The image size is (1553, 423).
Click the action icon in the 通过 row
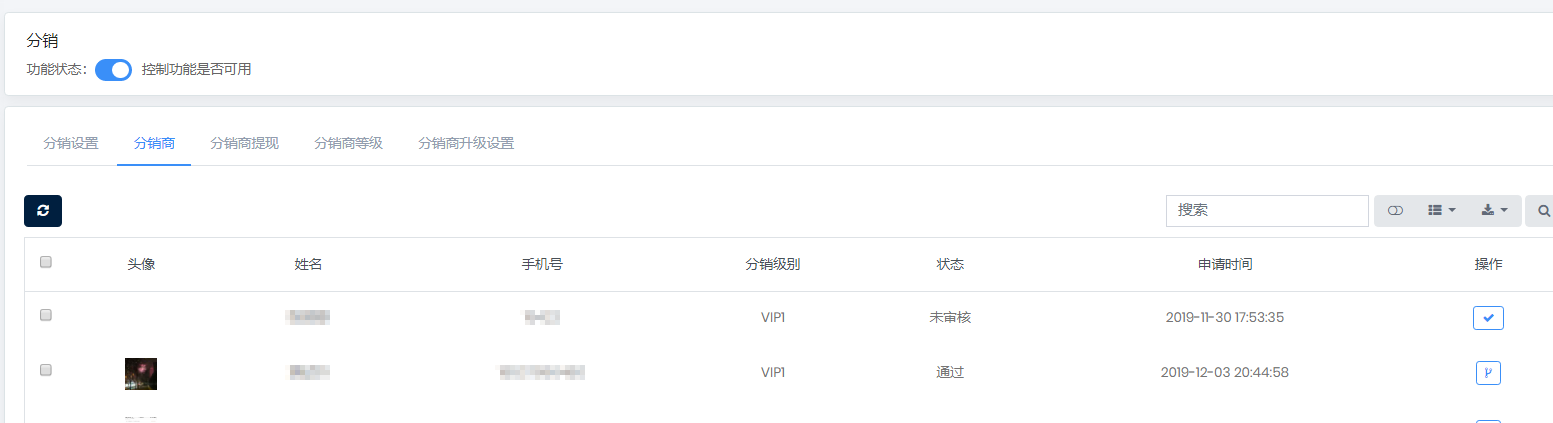click(1488, 373)
